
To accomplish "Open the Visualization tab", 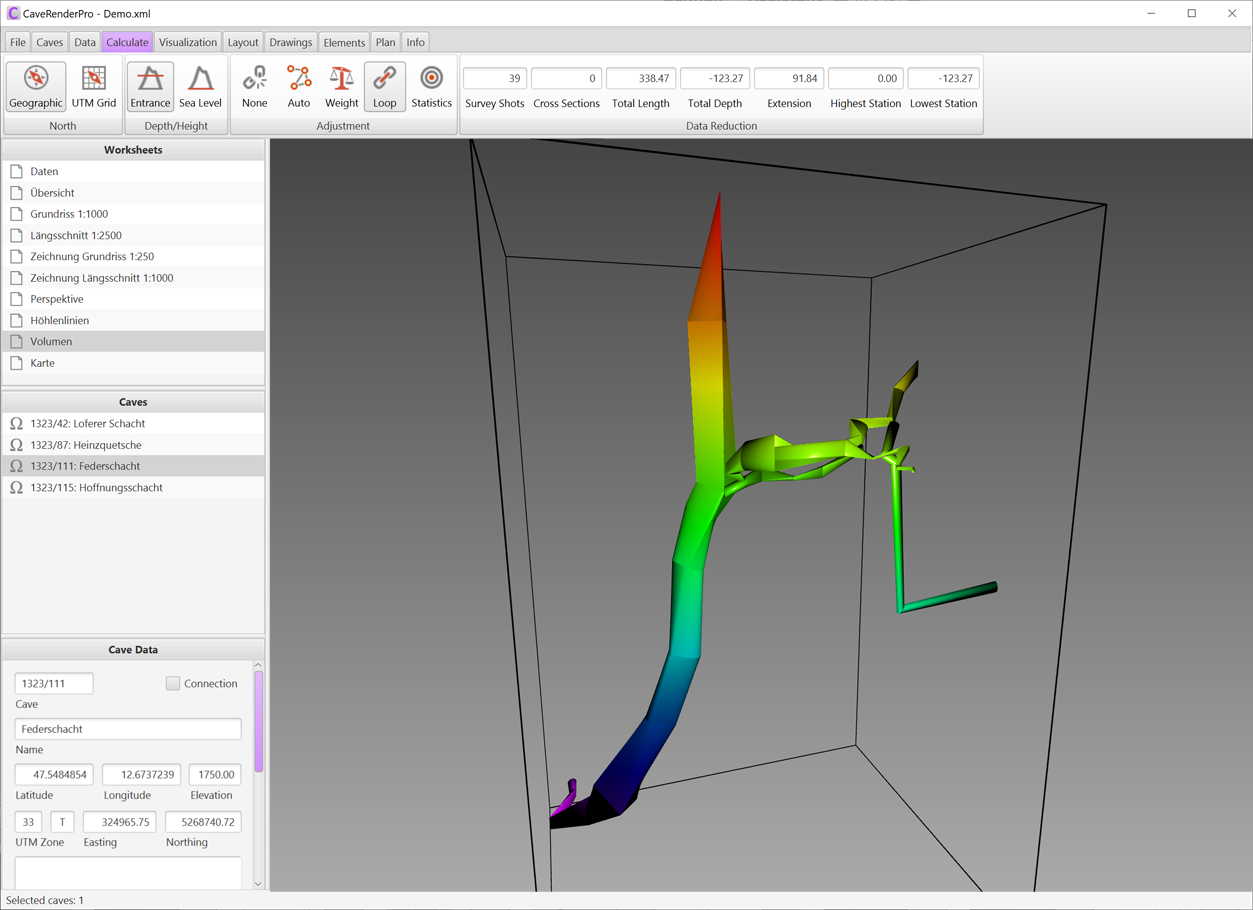I will coord(188,42).
